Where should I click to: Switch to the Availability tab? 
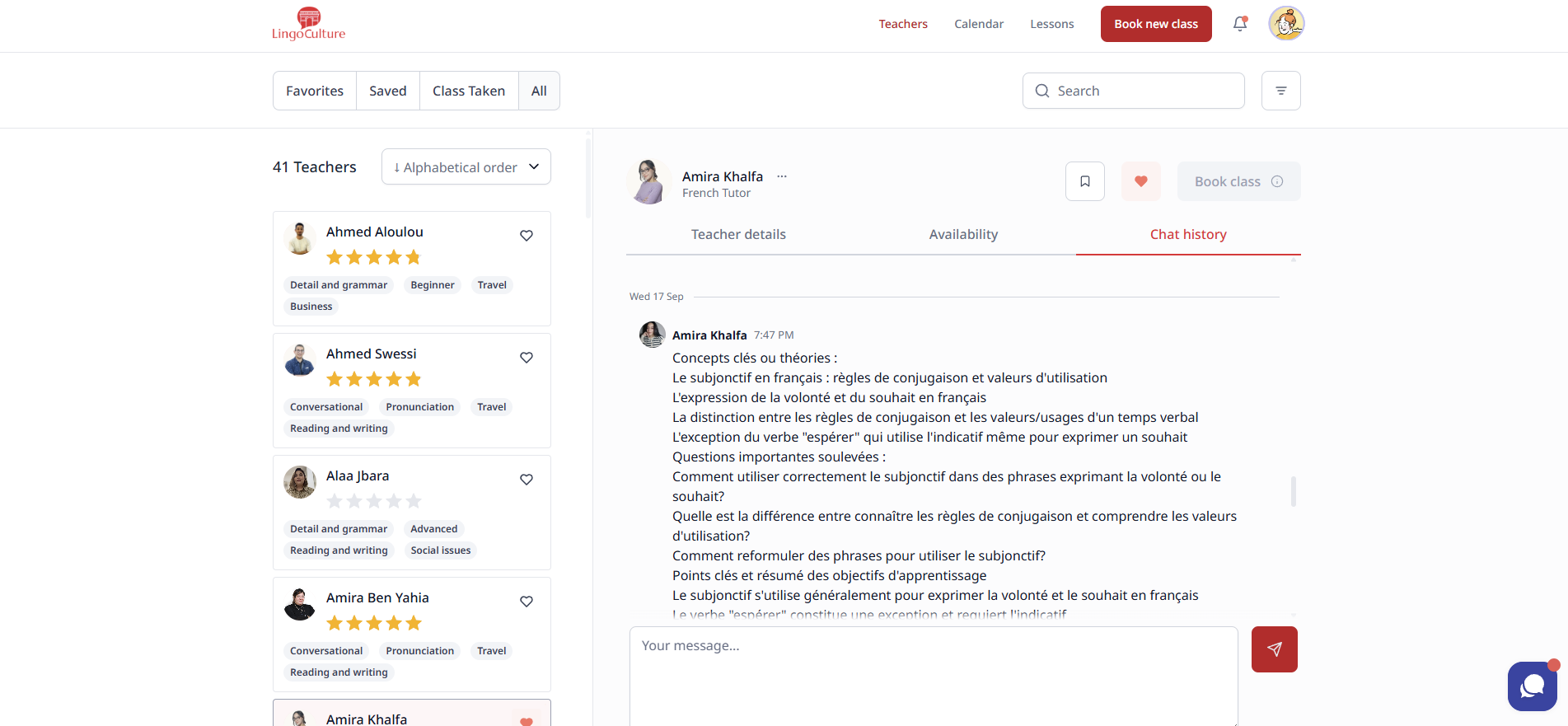coord(963,235)
